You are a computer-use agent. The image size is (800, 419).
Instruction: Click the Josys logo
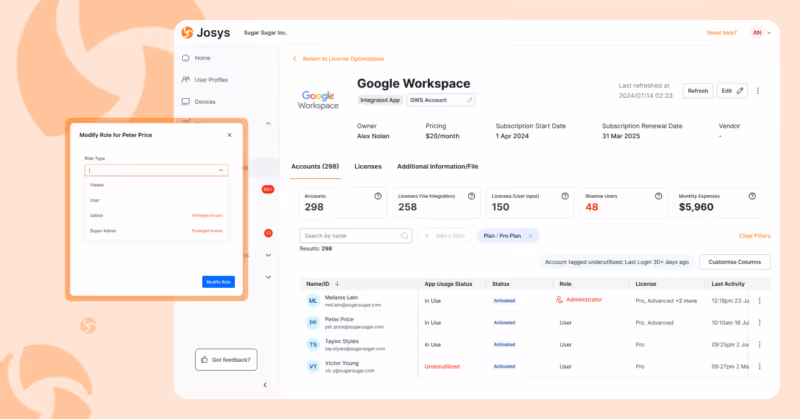[206, 33]
